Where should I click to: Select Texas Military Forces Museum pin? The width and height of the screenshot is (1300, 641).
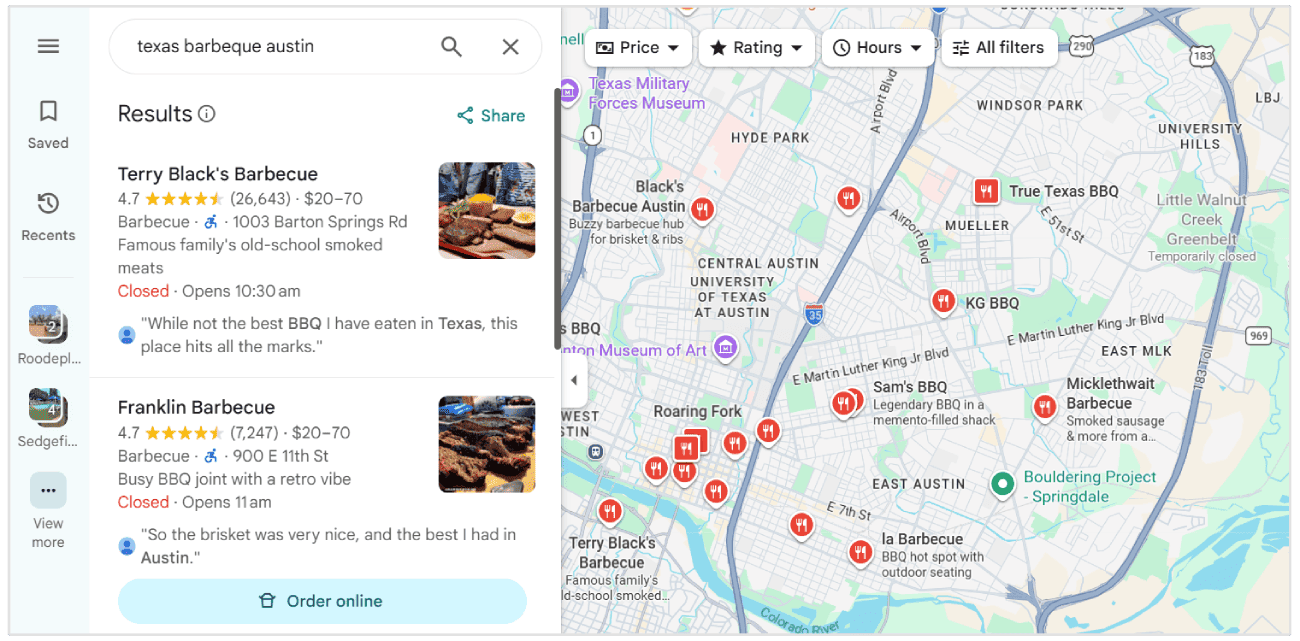569,91
